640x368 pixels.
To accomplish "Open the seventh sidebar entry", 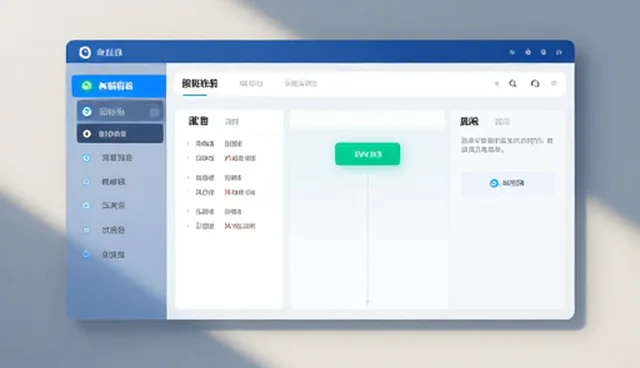I will (113, 230).
